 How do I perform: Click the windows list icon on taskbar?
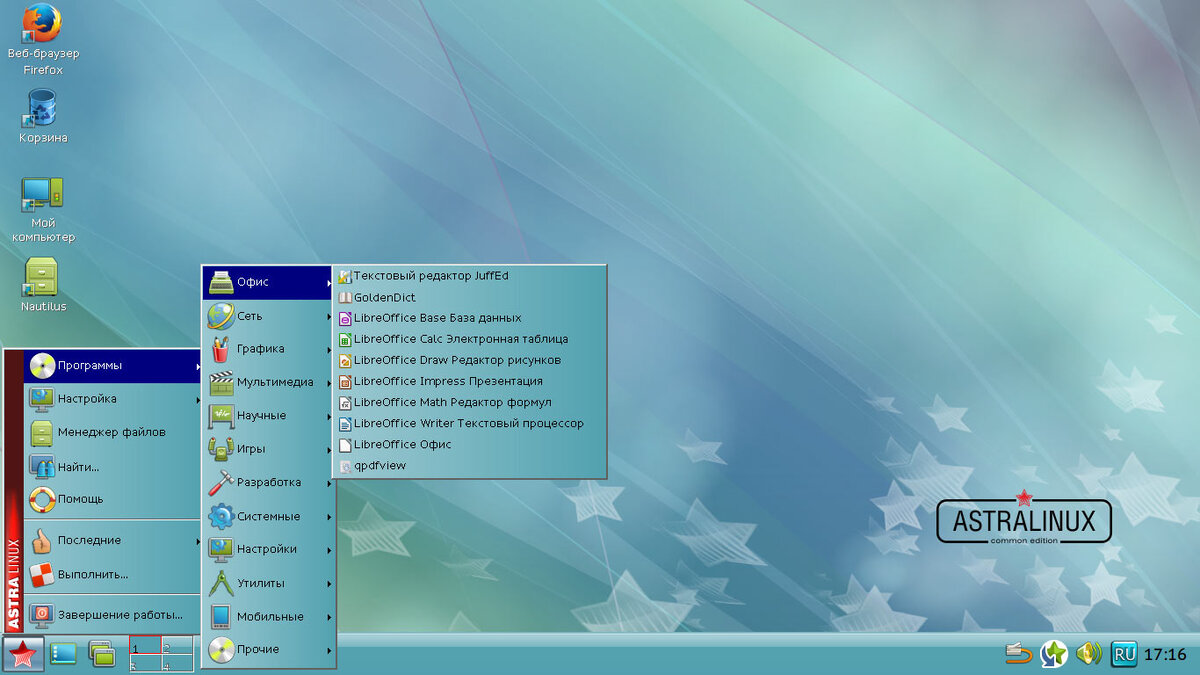click(x=102, y=654)
